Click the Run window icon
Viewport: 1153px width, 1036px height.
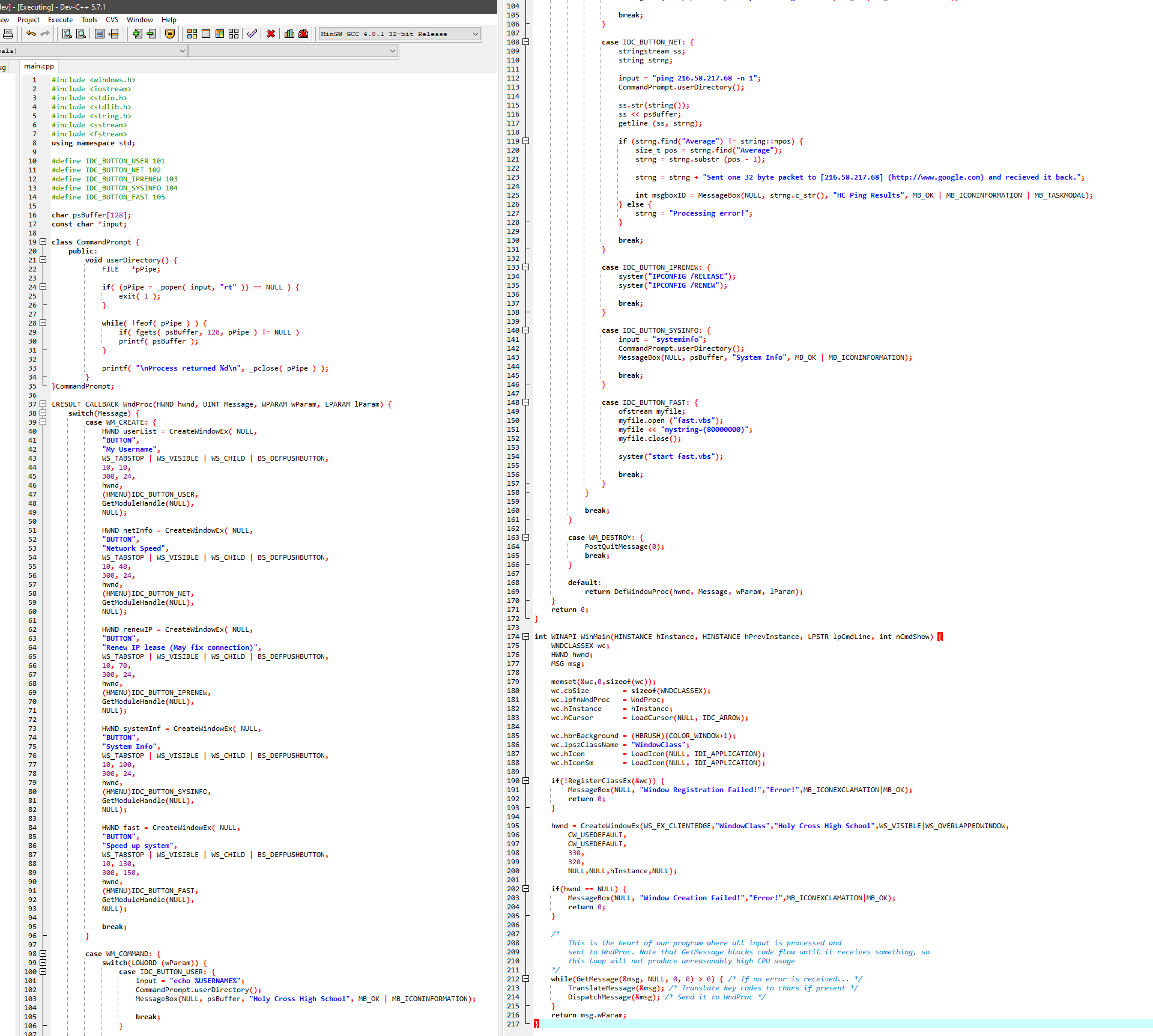[206, 34]
